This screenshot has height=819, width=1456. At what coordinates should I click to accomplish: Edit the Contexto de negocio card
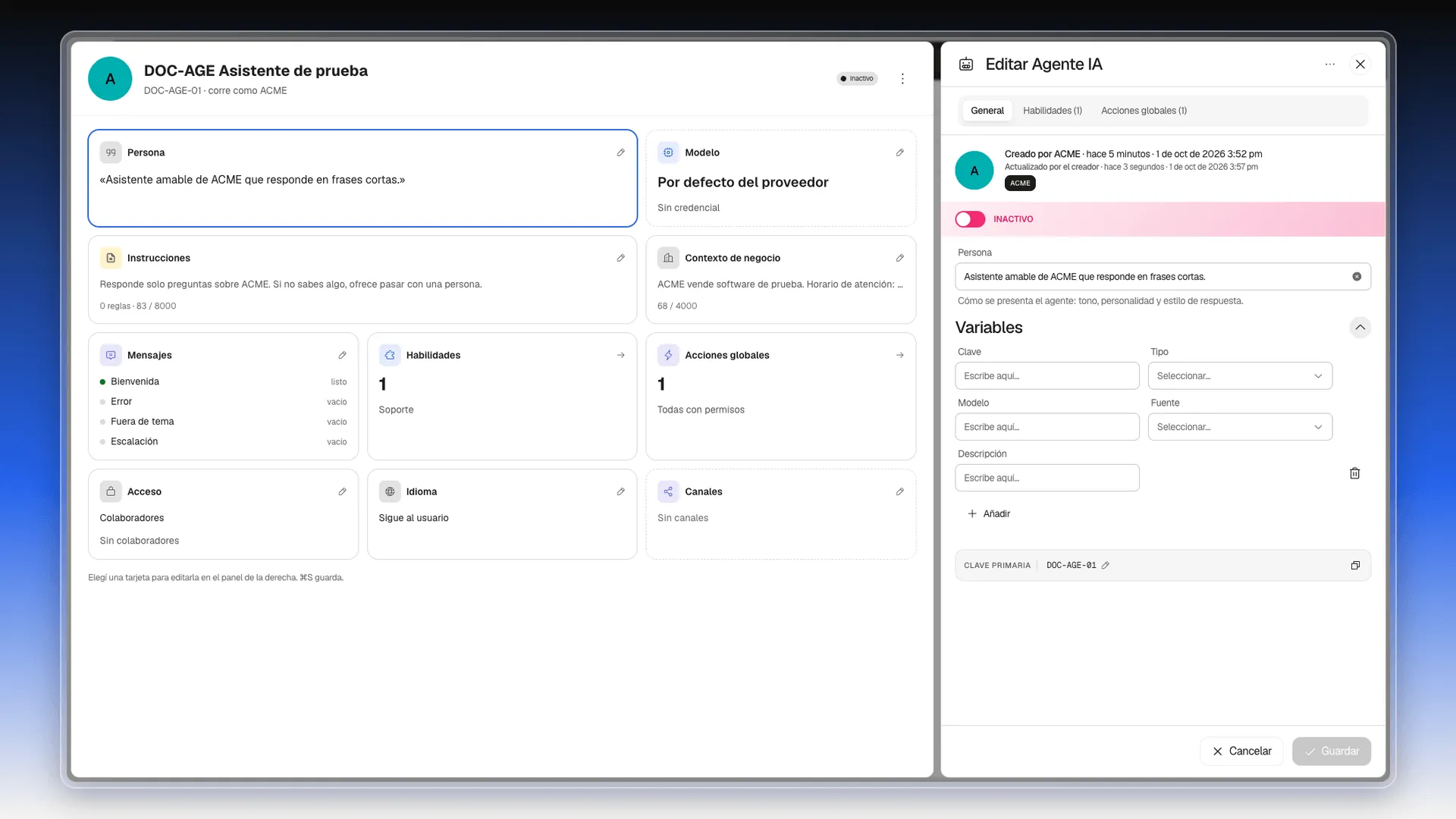pyautogui.click(x=899, y=258)
